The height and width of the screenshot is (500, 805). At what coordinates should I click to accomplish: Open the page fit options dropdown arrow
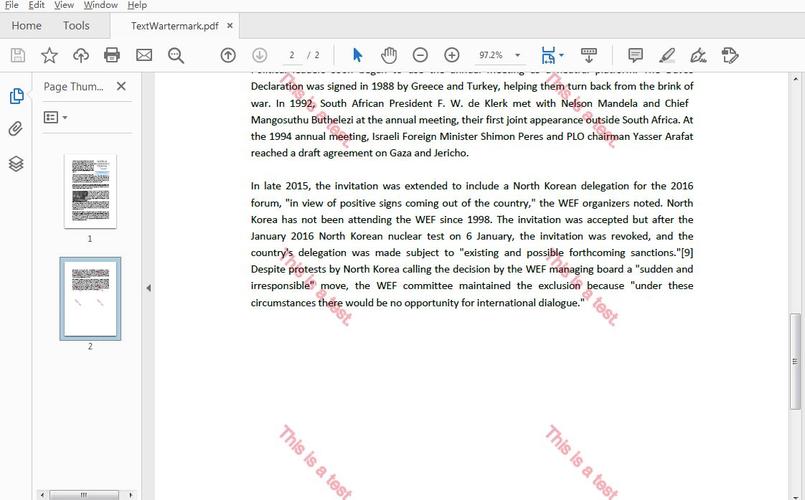[x=561, y=55]
